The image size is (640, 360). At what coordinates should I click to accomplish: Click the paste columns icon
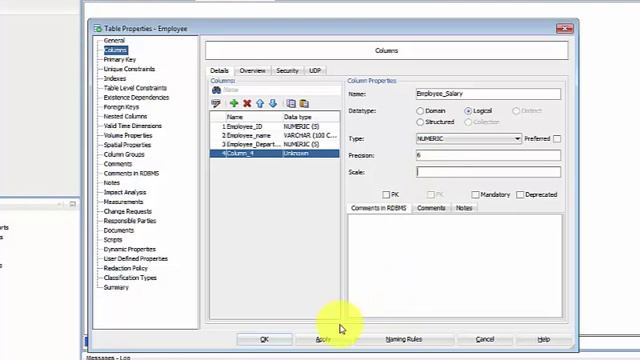point(304,103)
